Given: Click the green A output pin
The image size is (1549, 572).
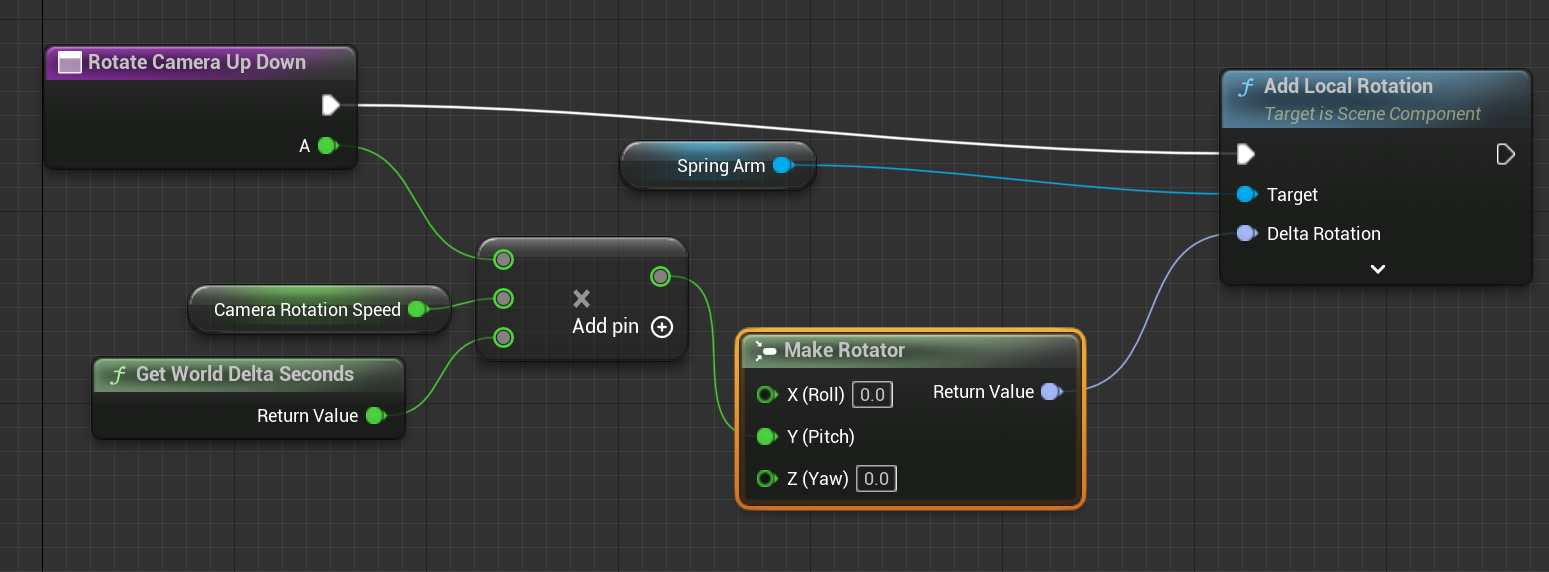Looking at the screenshot, I should click(327, 146).
